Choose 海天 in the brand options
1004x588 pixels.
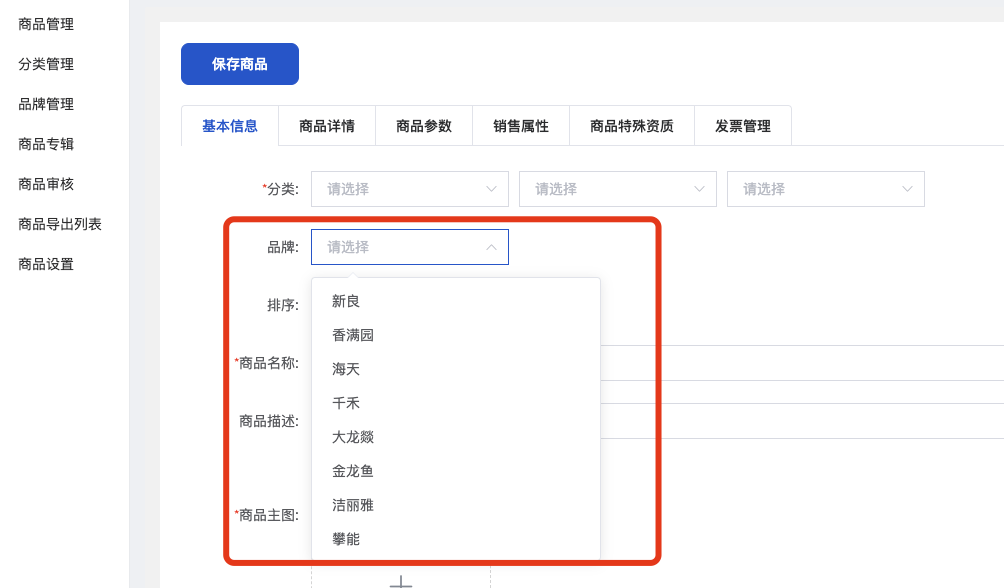click(346, 369)
